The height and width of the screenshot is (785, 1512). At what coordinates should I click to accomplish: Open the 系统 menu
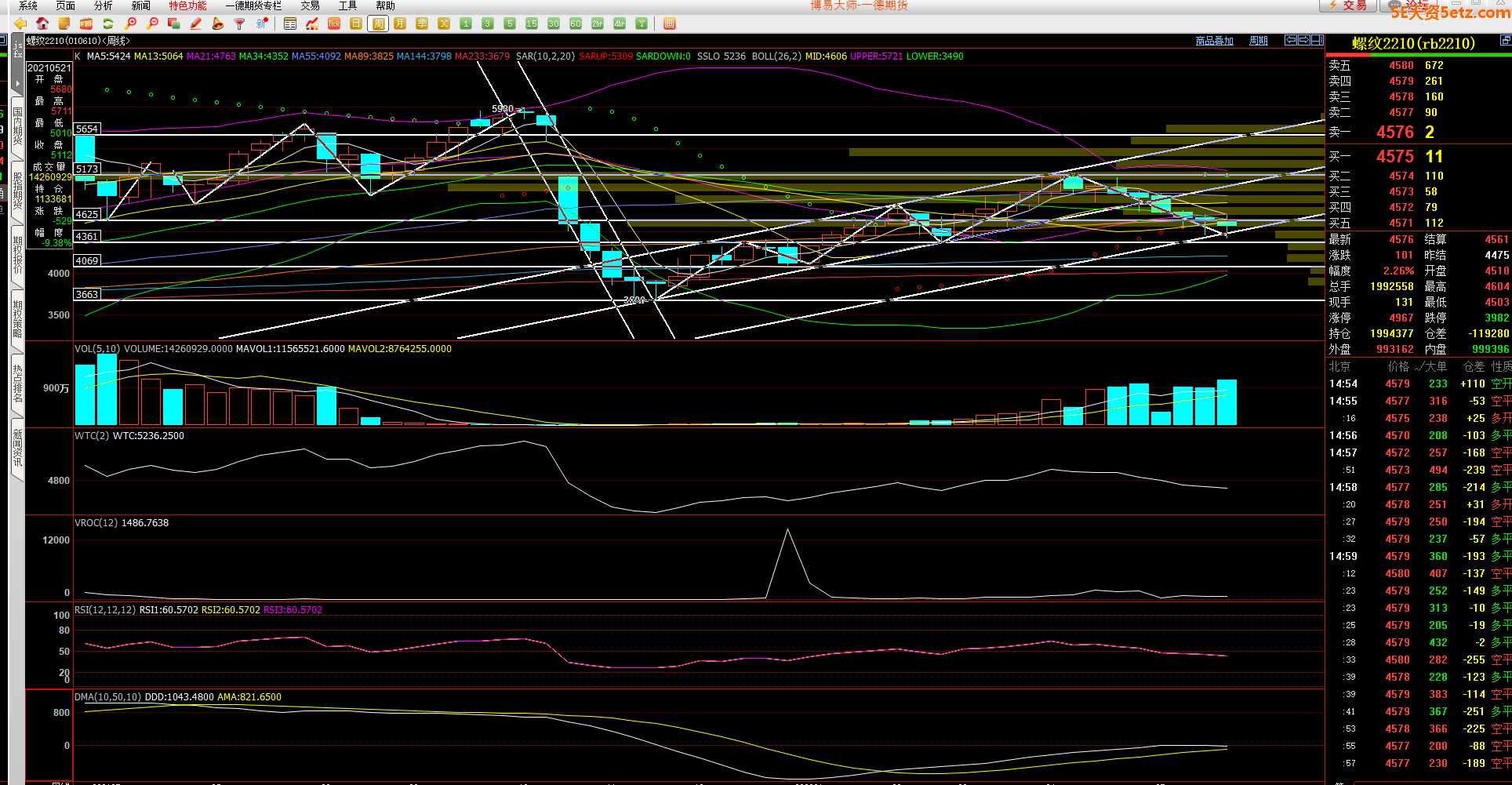point(28,5)
